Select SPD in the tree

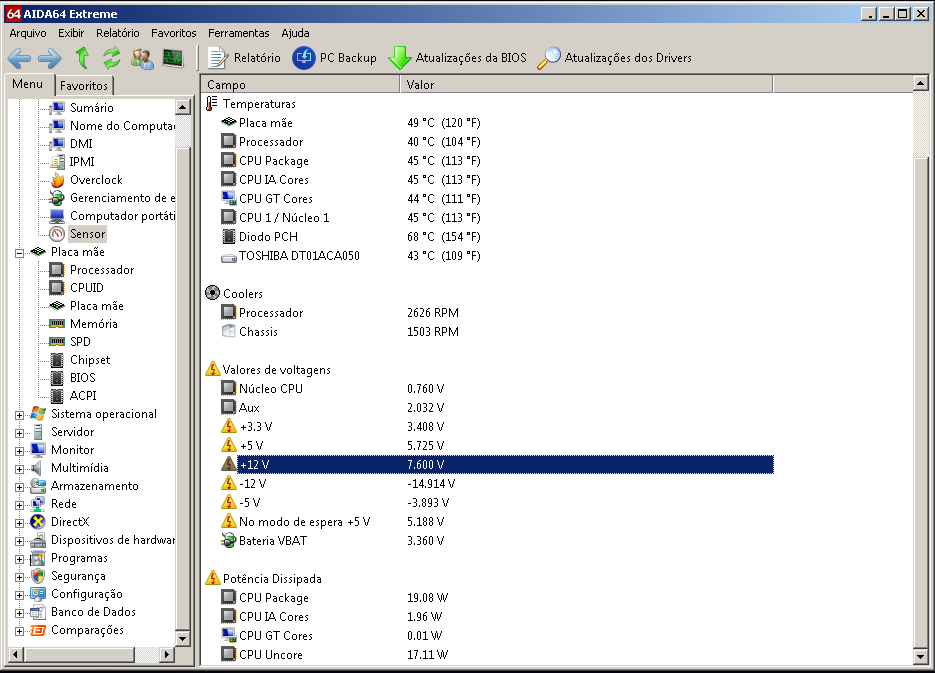click(80, 342)
